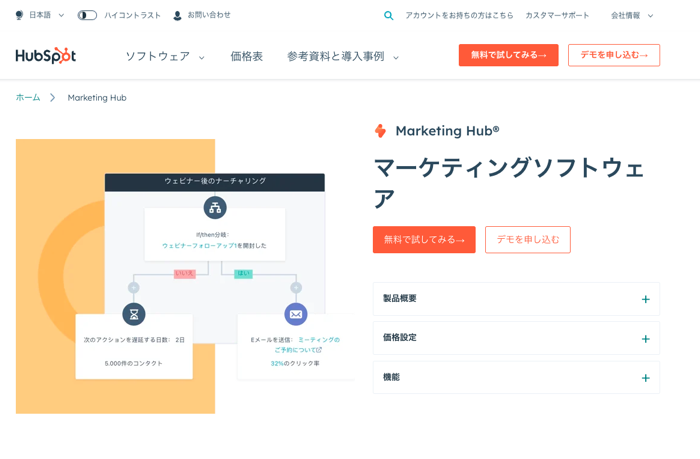Viewport: 700px width, 459px height.
Task: Click the globe language icon
Action: [19, 15]
